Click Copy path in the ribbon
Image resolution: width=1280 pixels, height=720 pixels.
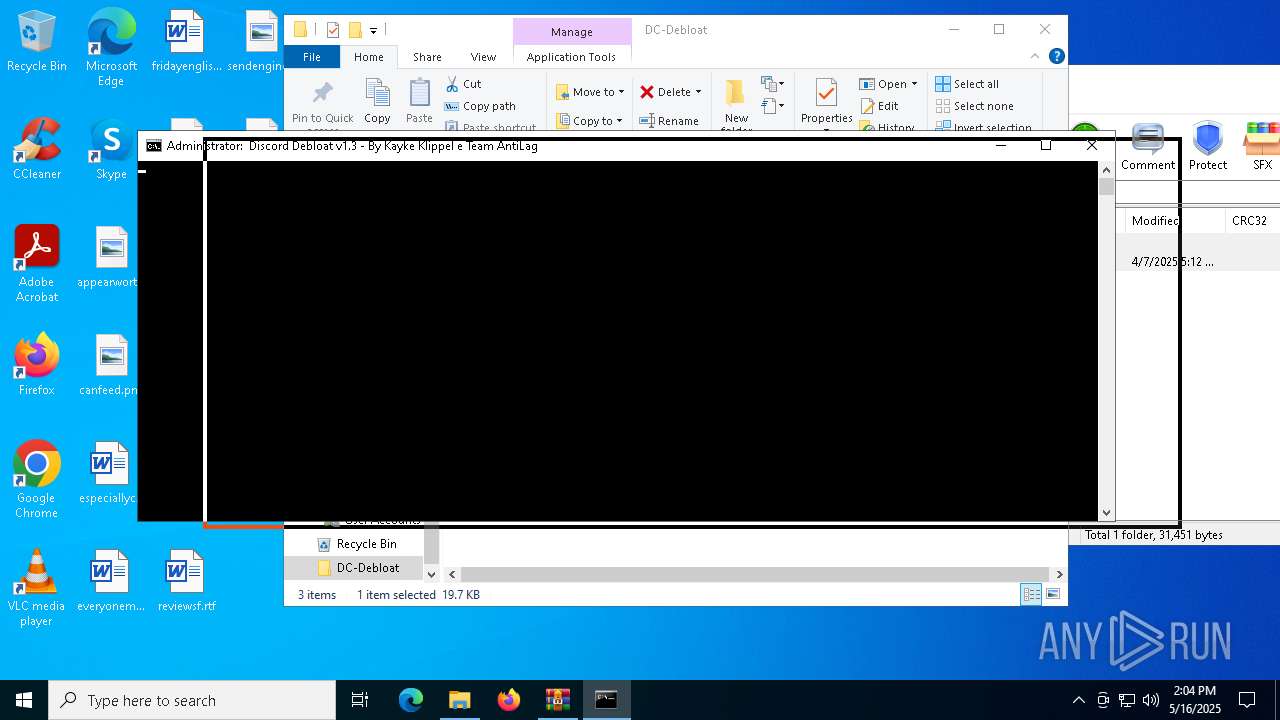[x=480, y=106]
